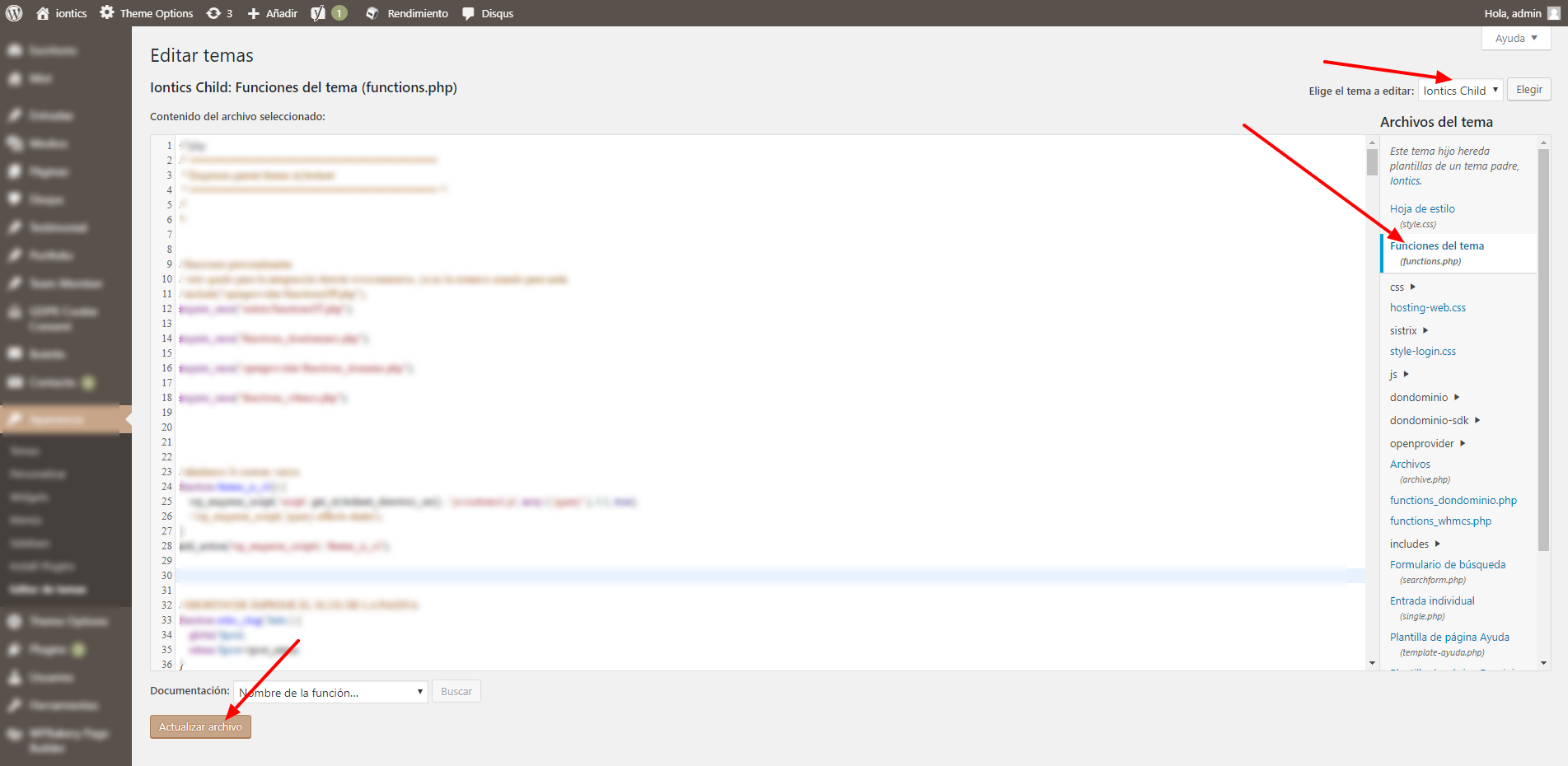The height and width of the screenshot is (766, 1568).
Task: Select Funciones del tema in the file list
Action: pos(1437,245)
